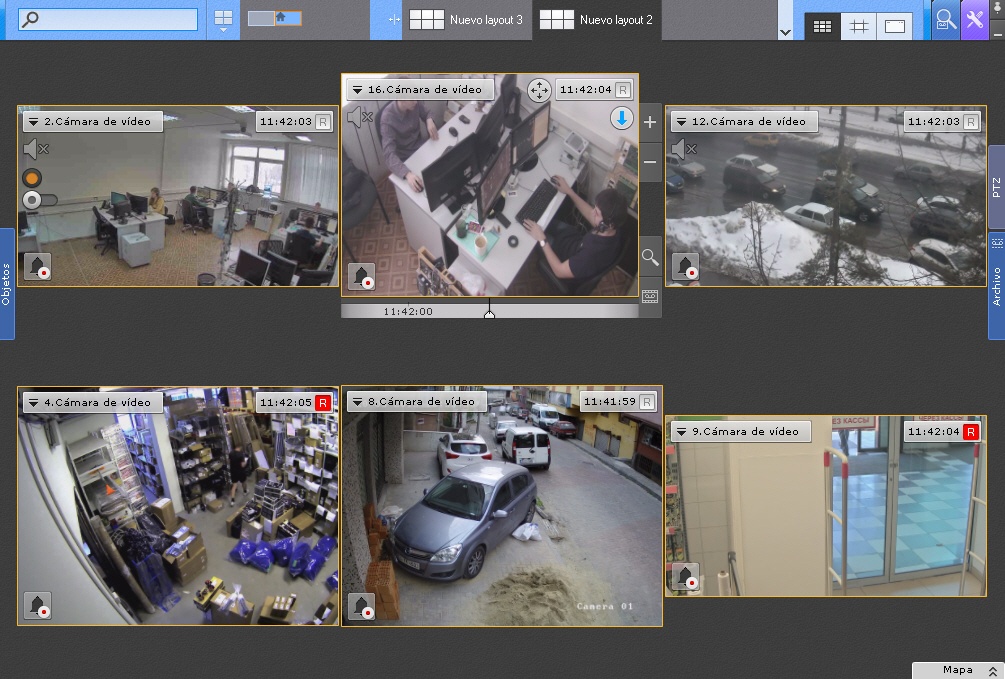Toggle recording R indicator on camera 12
The height and width of the screenshot is (679, 1005).
pyautogui.click(x=972, y=122)
